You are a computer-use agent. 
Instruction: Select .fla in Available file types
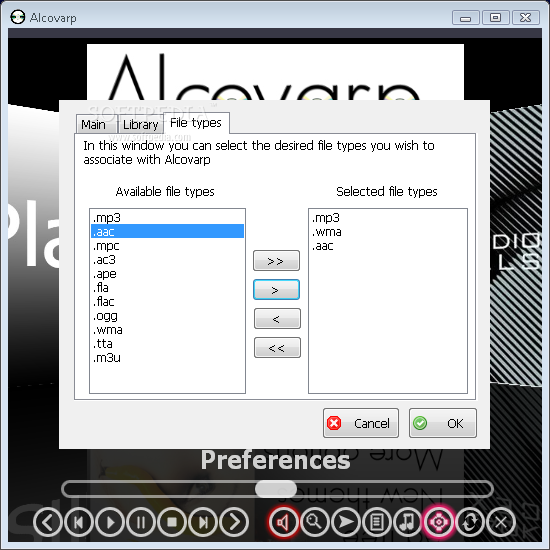point(167,288)
